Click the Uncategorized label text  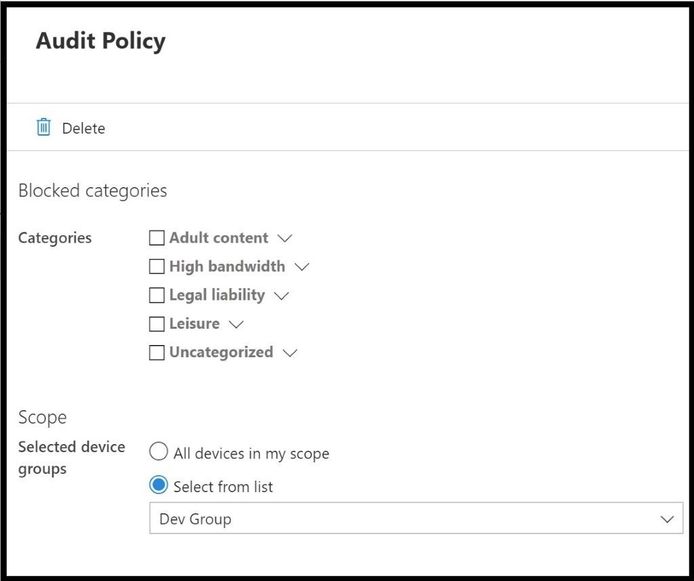(221, 352)
